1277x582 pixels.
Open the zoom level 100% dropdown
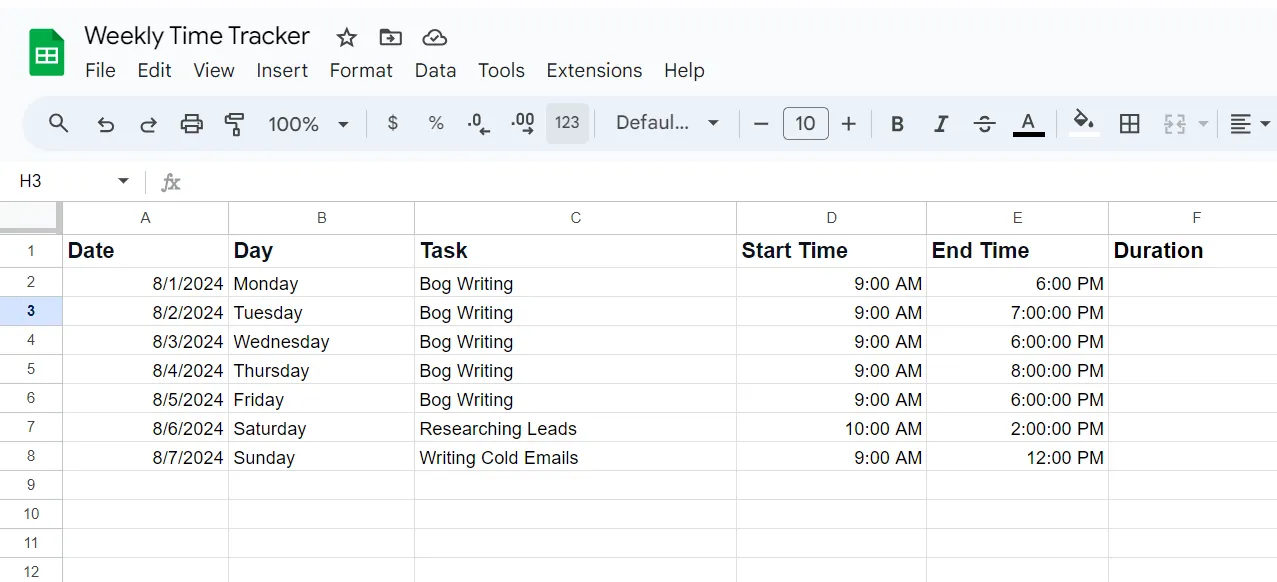click(x=308, y=124)
